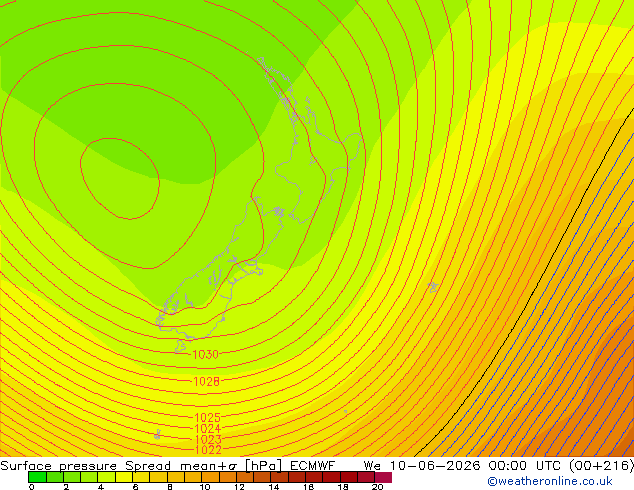Viewport: 634px width, 490px height.
Task: Click the 1025 isobar label
Action: pyautogui.click(x=207, y=418)
